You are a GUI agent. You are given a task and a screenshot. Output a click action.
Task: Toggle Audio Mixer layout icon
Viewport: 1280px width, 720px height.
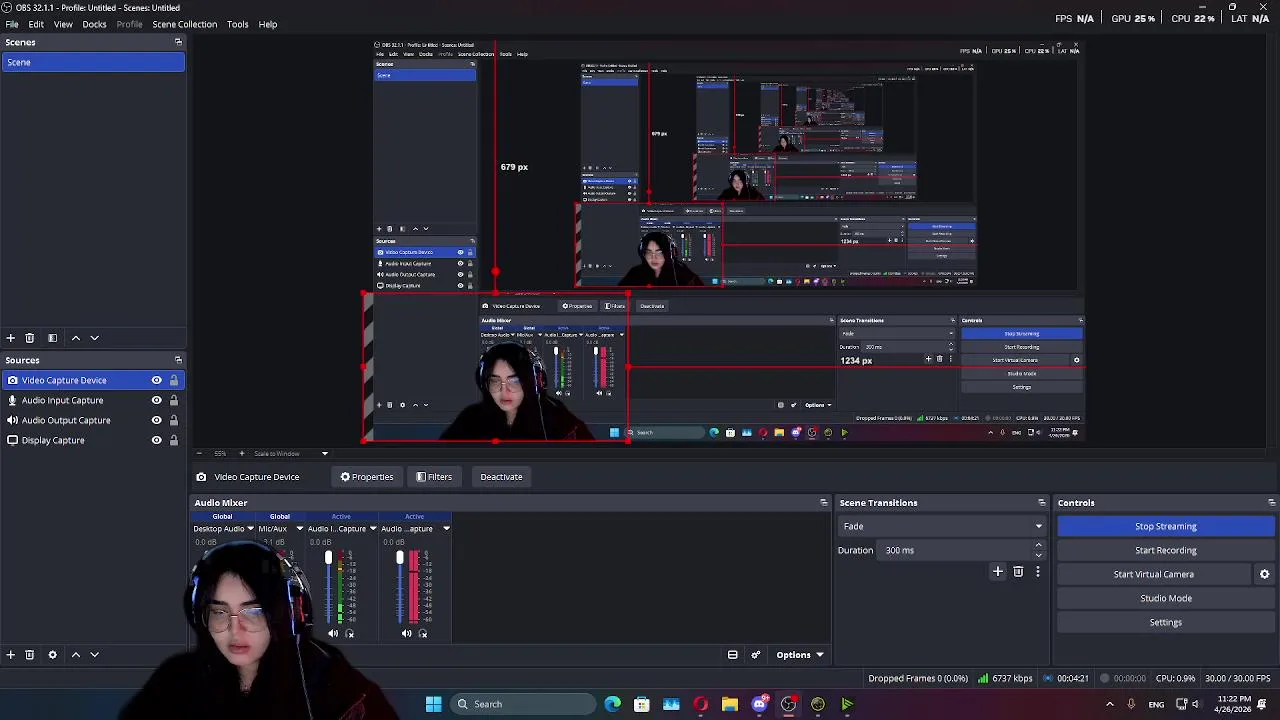click(x=732, y=655)
